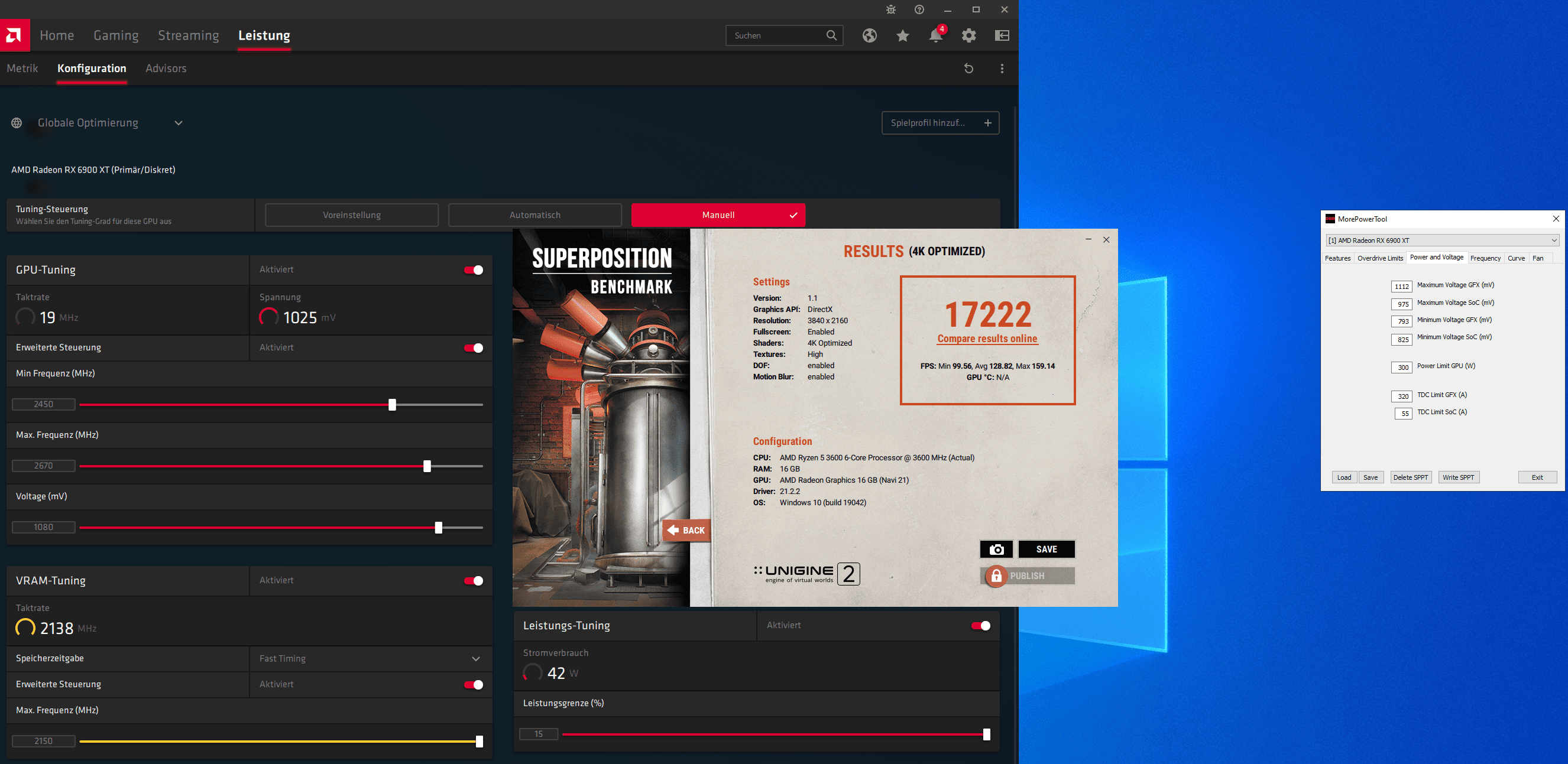Screen dimensions: 1568x764
Task: Select the Konfiguration subtab
Action: 92,68
